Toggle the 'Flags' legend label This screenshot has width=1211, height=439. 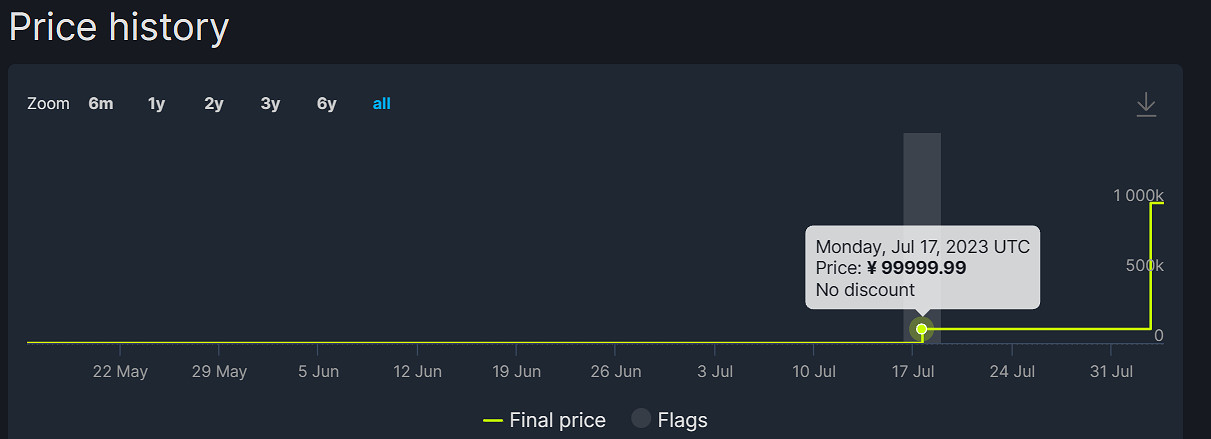click(x=682, y=420)
